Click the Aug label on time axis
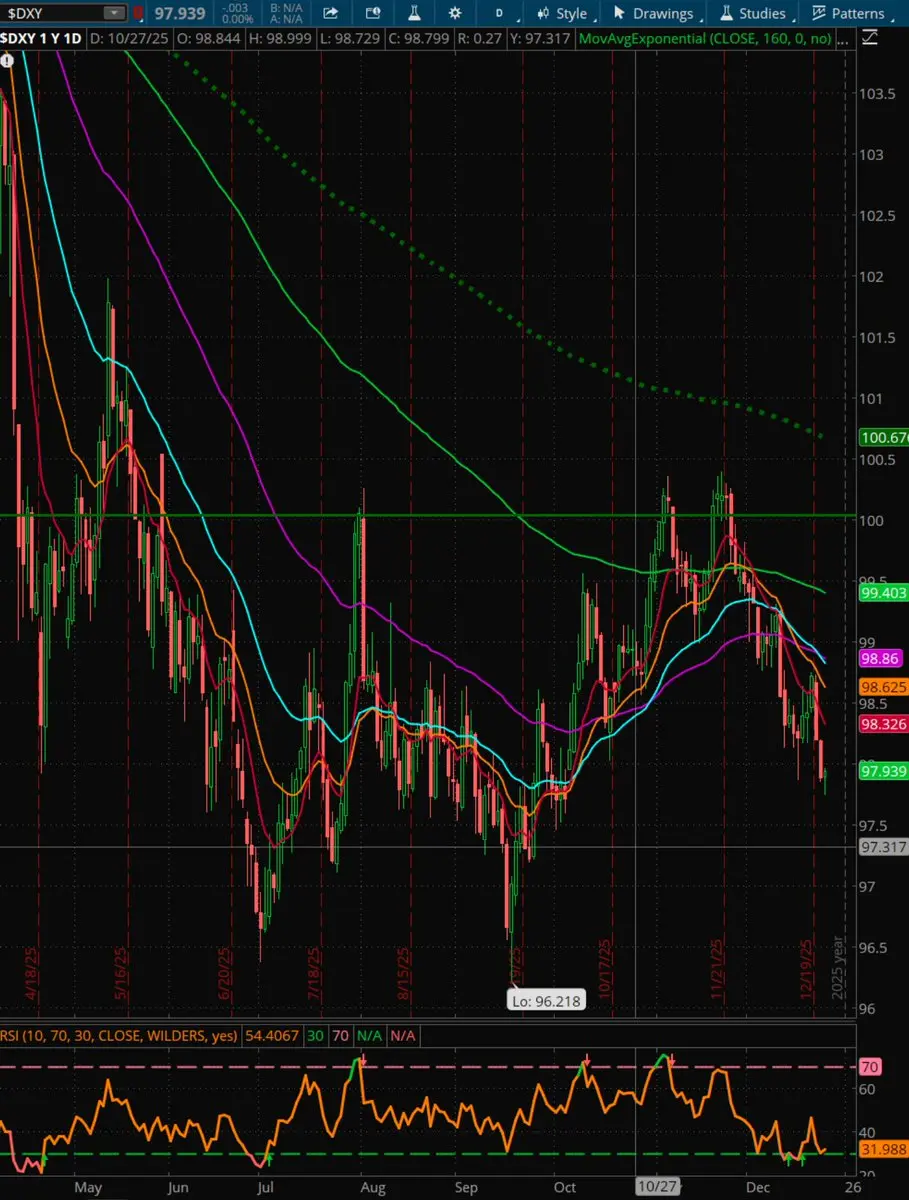The width and height of the screenshot is (909, 1200). click(x=373, y=1188)
